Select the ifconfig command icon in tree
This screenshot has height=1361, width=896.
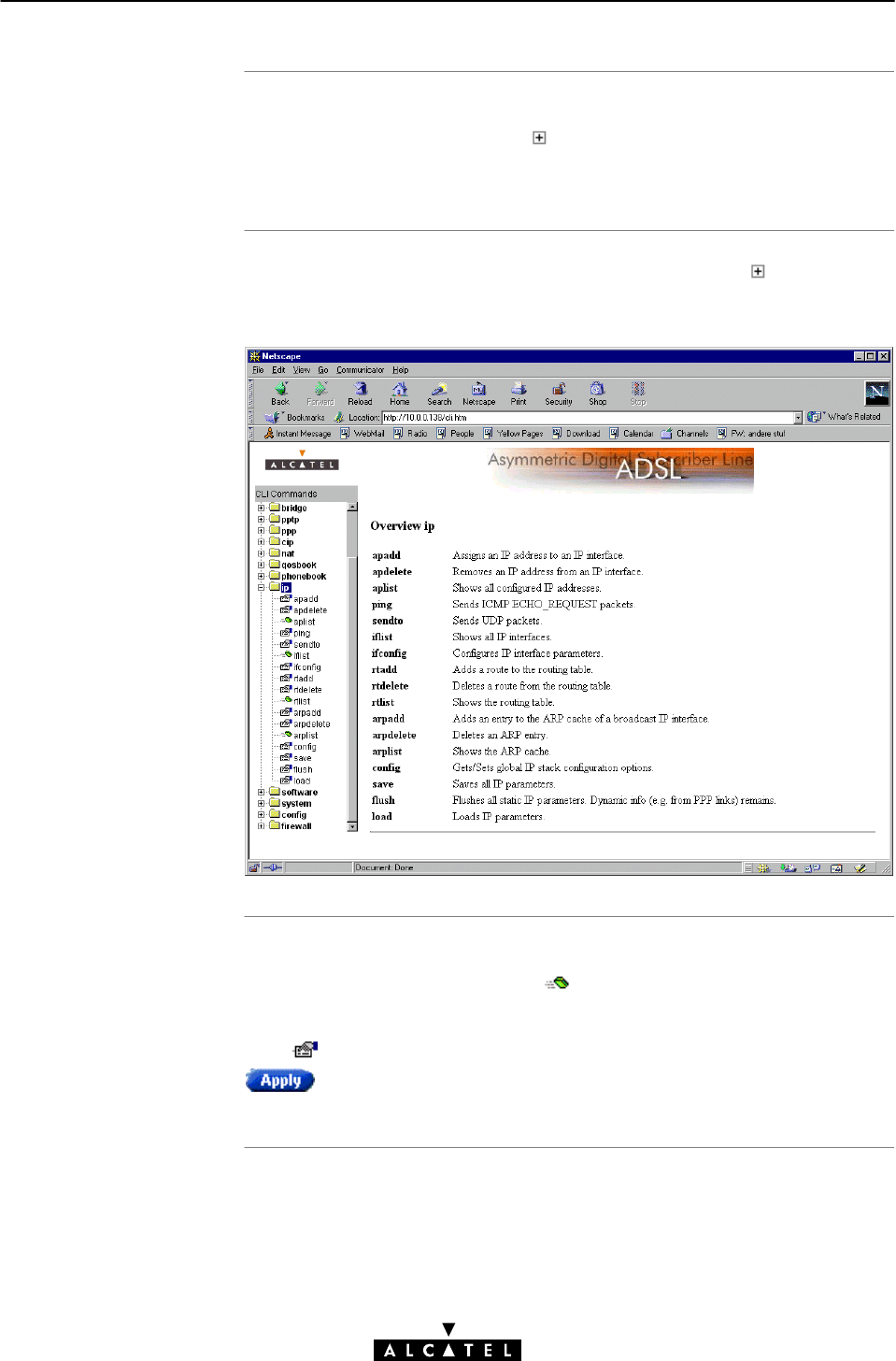coord(286,666)
